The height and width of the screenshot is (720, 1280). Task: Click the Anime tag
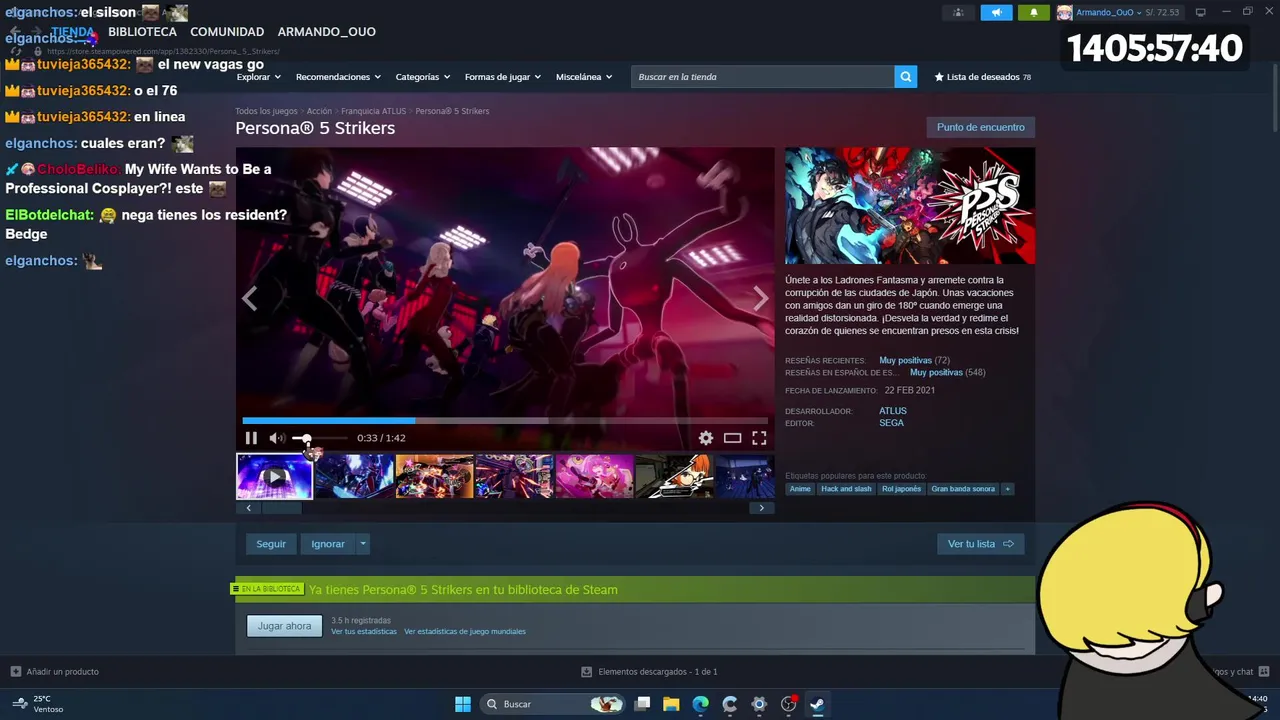pyautogui.click(x=800, y=489)
